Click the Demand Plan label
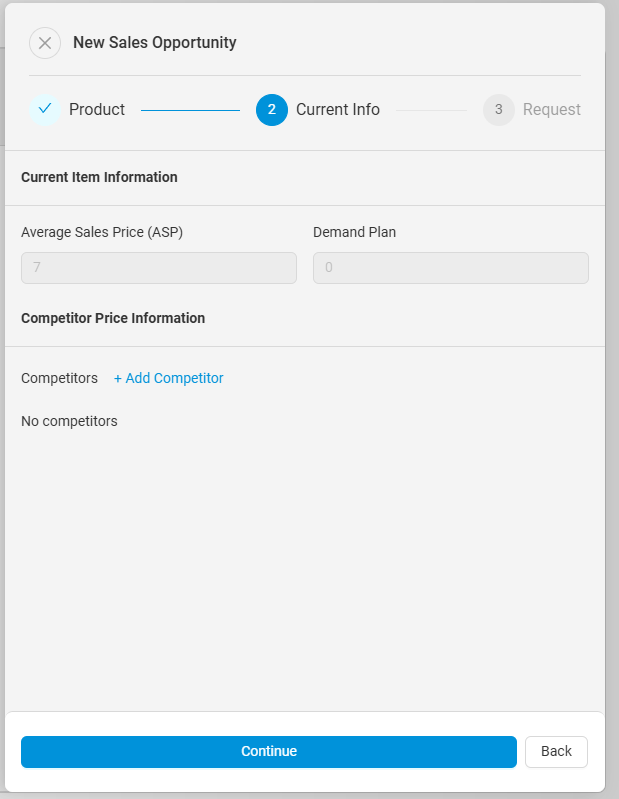619x799 pixels. point(354,232)
